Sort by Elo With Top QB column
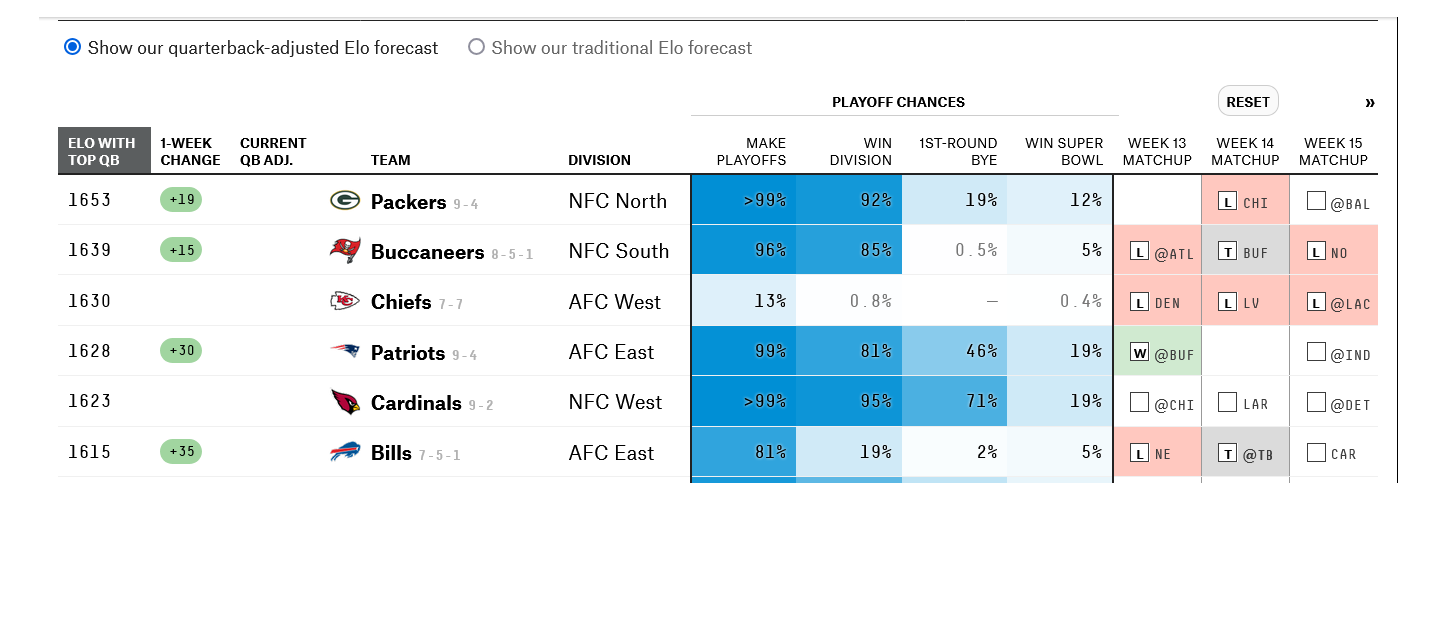The width and height of the screenshot is (1455, 617). (x=103, y=151)
